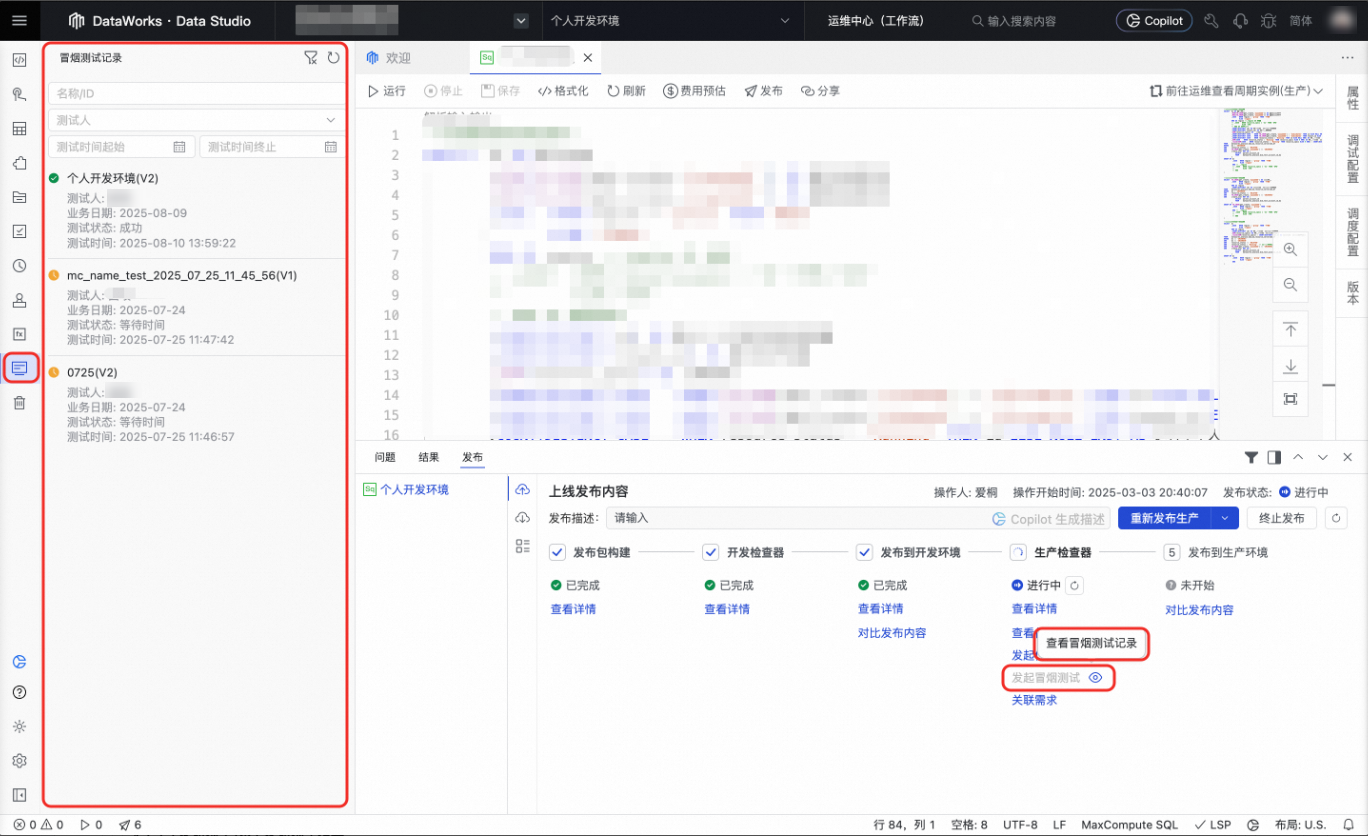The image size is (1368, 836).
Task: Zoom in on the code minimap
Action: click(1290, 249)
